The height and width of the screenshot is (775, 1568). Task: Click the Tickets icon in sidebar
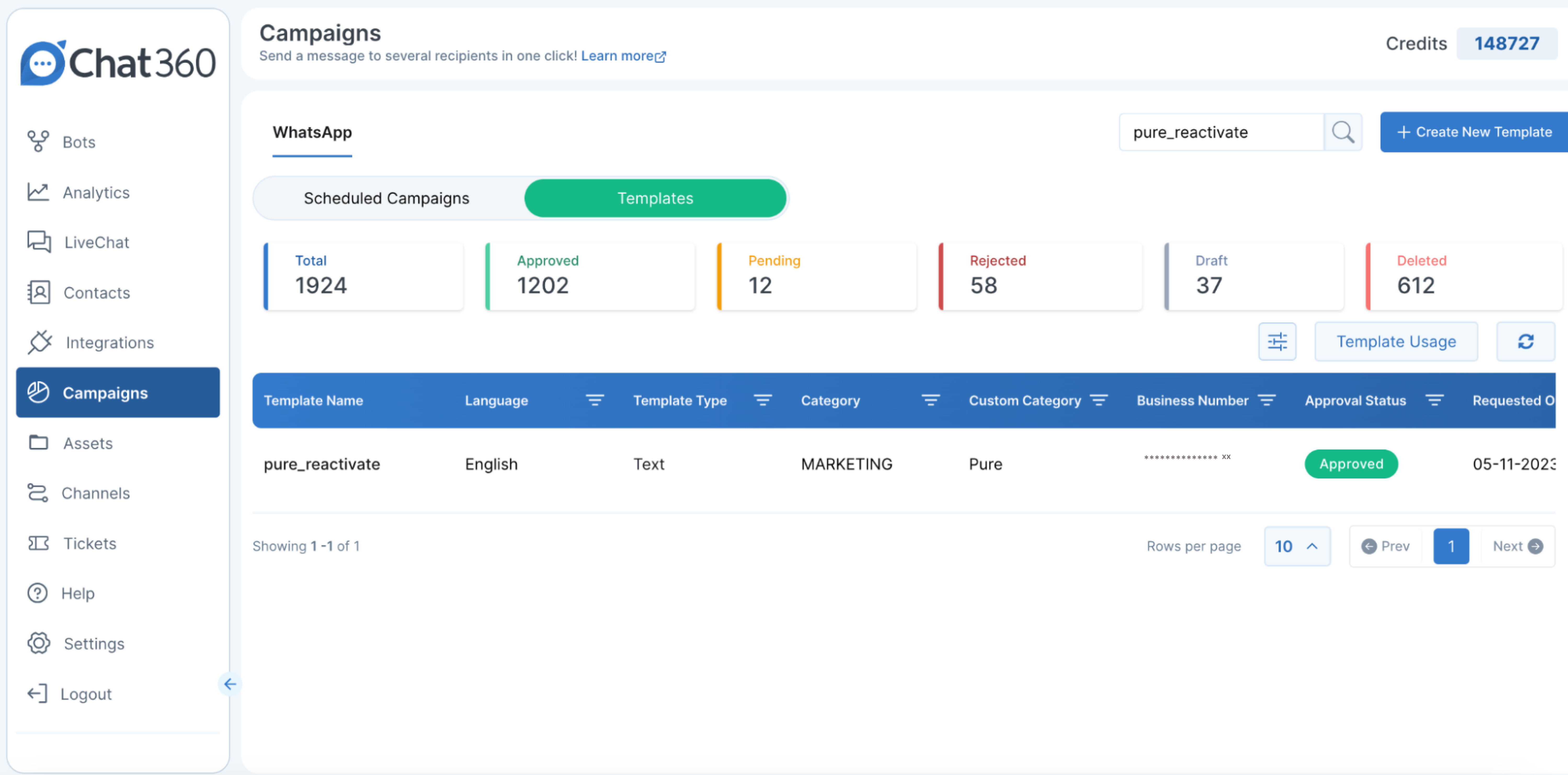pyautogui.click(x=38, y=543)
